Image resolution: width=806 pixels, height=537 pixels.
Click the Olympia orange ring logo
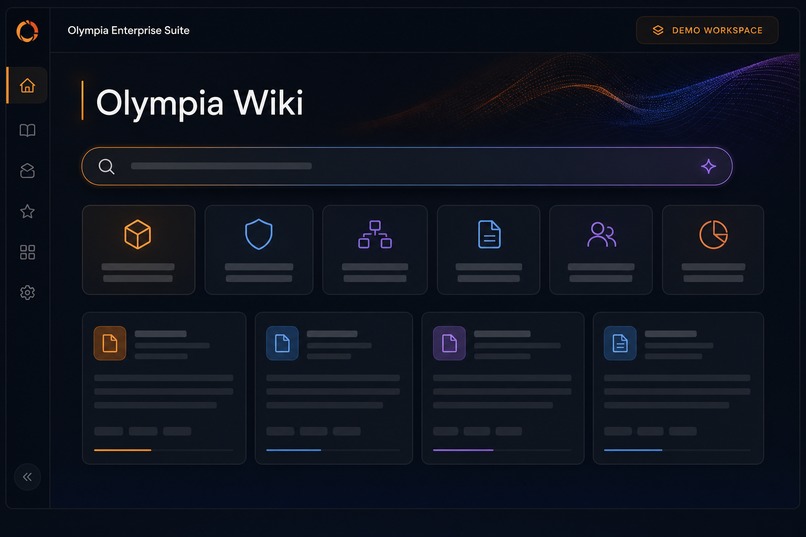click(x=27, y=31)
